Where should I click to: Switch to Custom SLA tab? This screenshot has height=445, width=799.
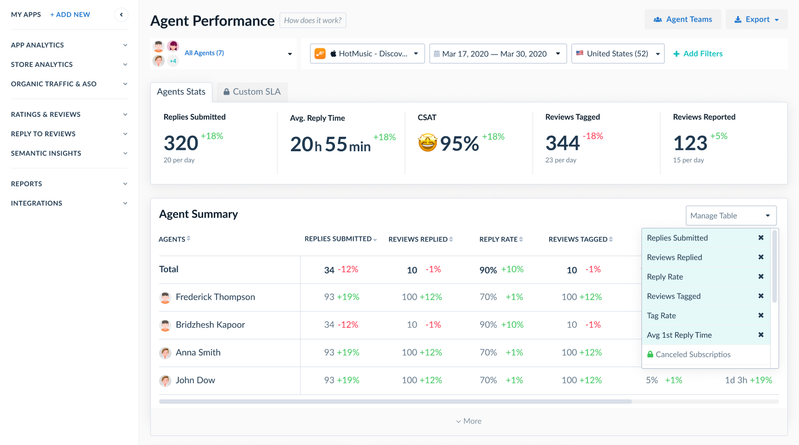(252, 92)
